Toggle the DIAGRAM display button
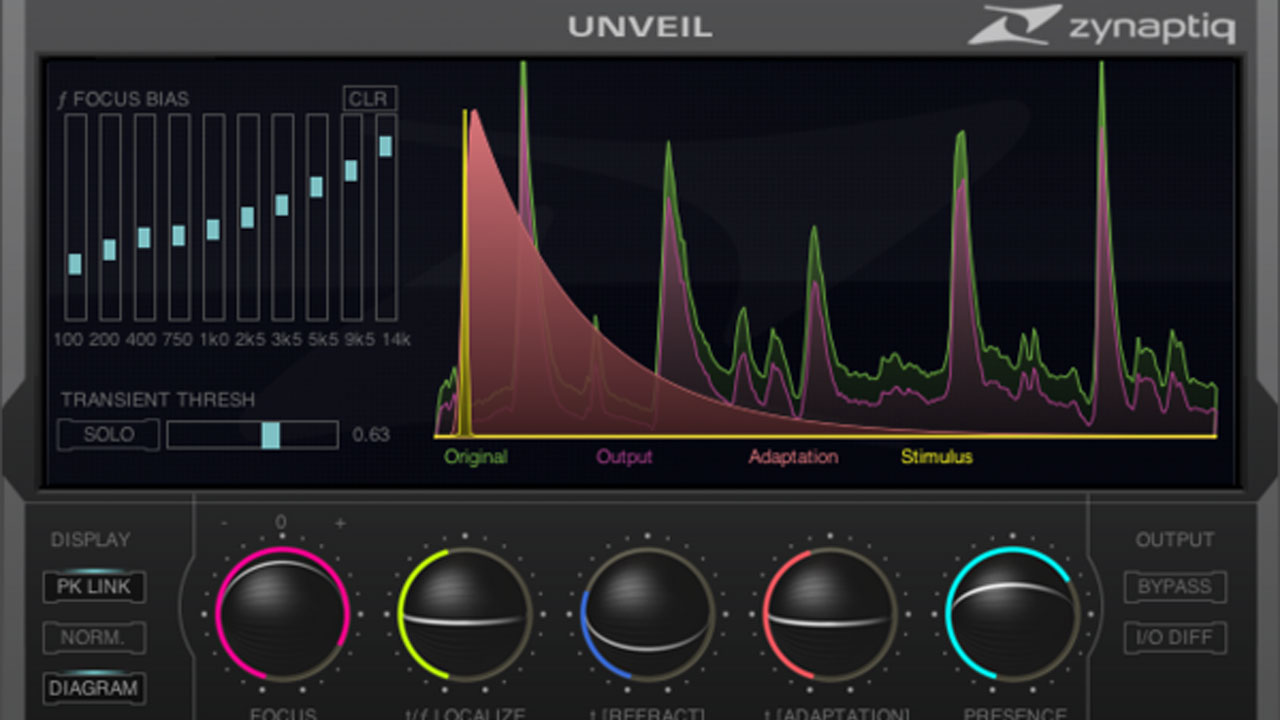The width and height of the screenshot is (1280, 720). [95, 688]
